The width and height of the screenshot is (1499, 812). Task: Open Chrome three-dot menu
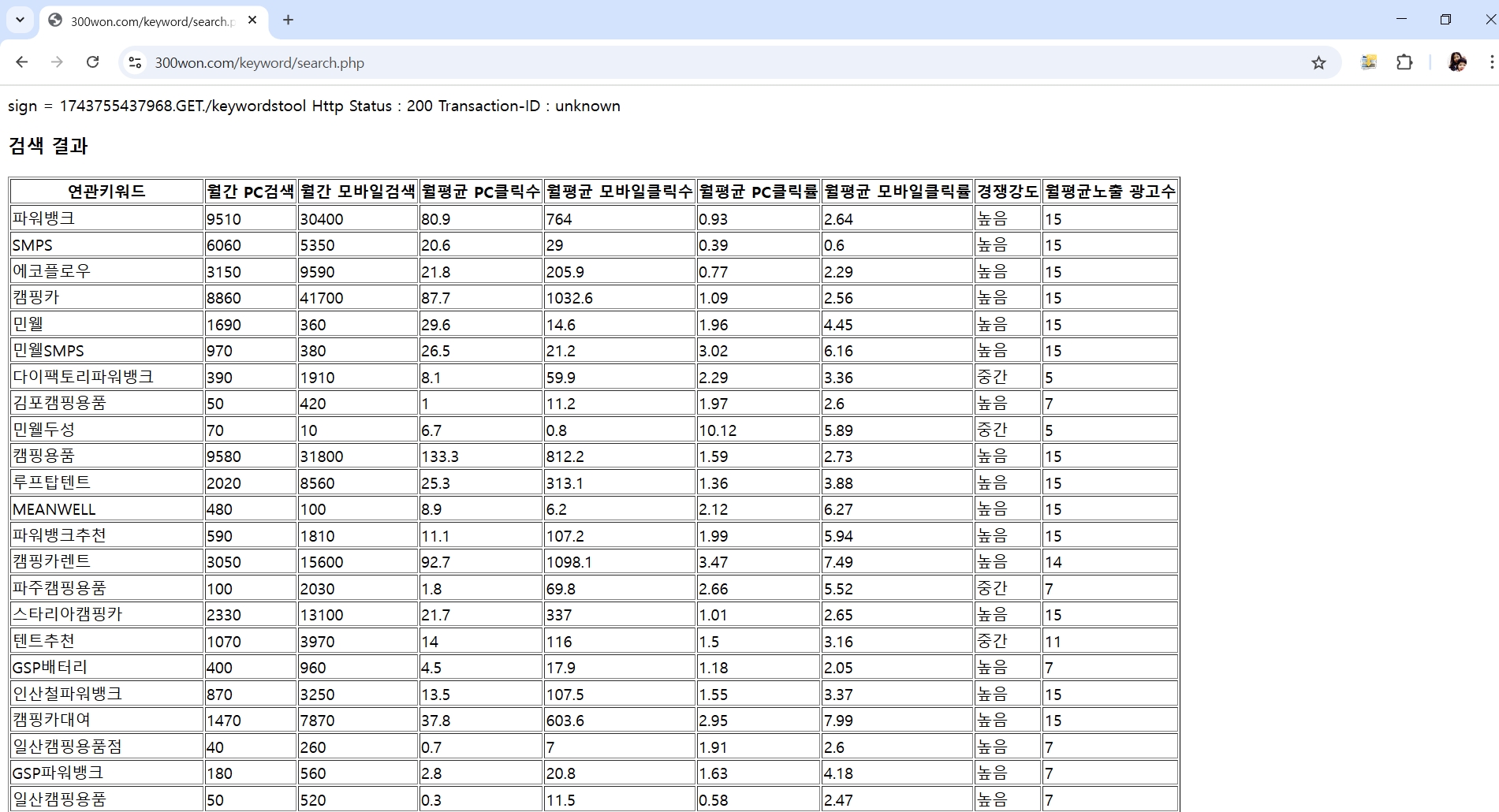(x=1490, y=62)
